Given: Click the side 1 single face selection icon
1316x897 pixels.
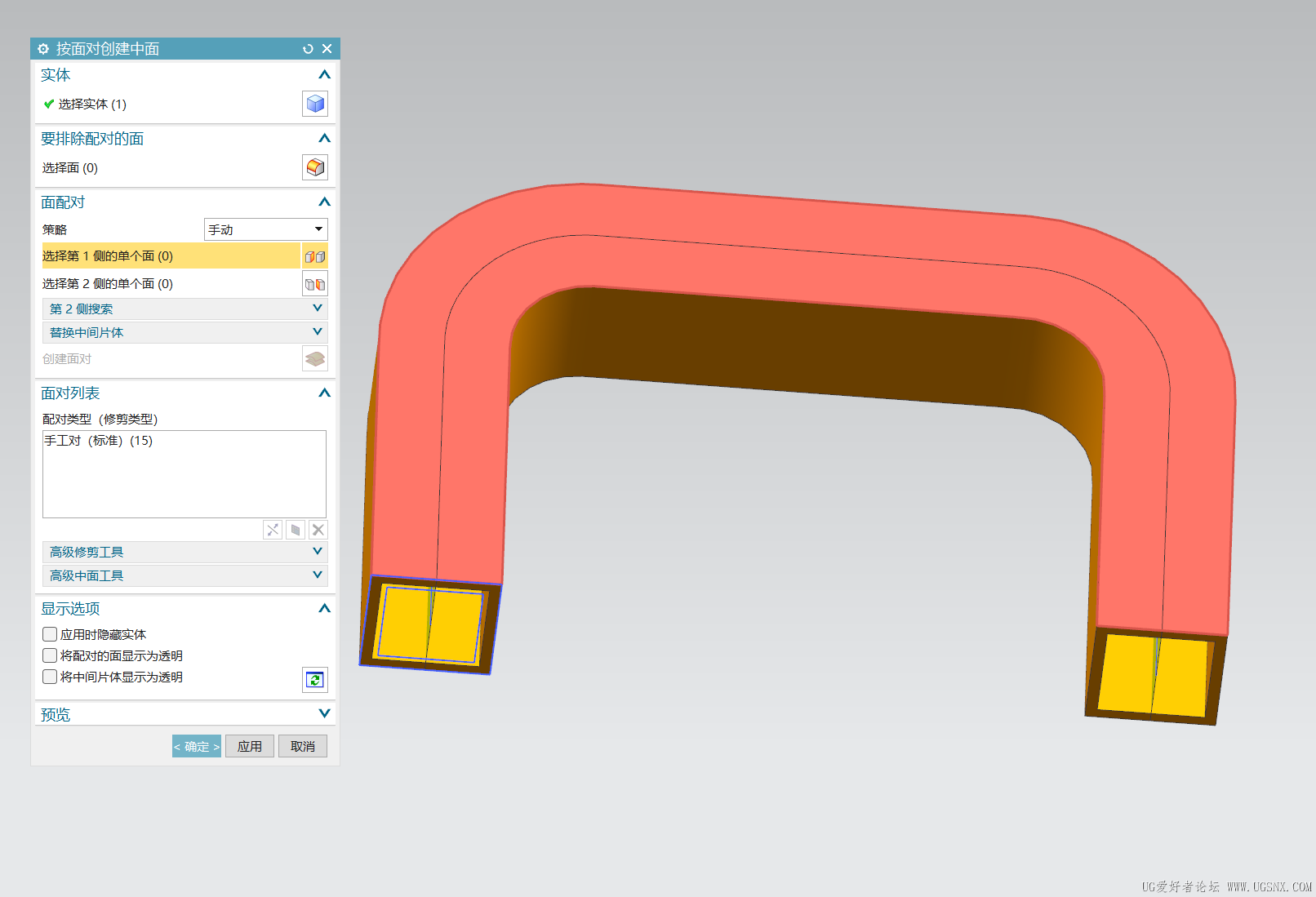Looking at the screenshot, I should point(315,256).
